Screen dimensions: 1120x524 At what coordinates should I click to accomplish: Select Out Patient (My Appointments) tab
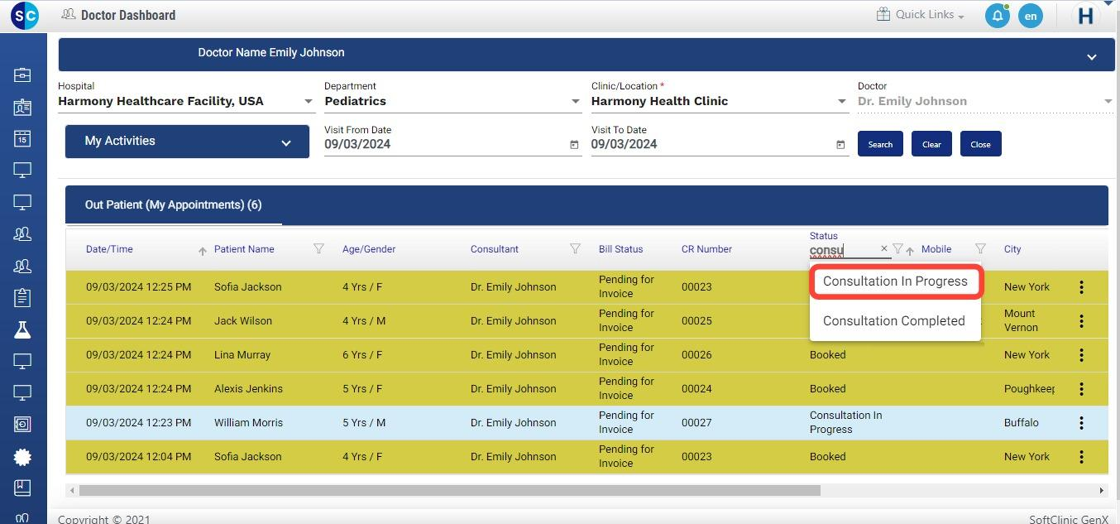[x=174, y=205]
